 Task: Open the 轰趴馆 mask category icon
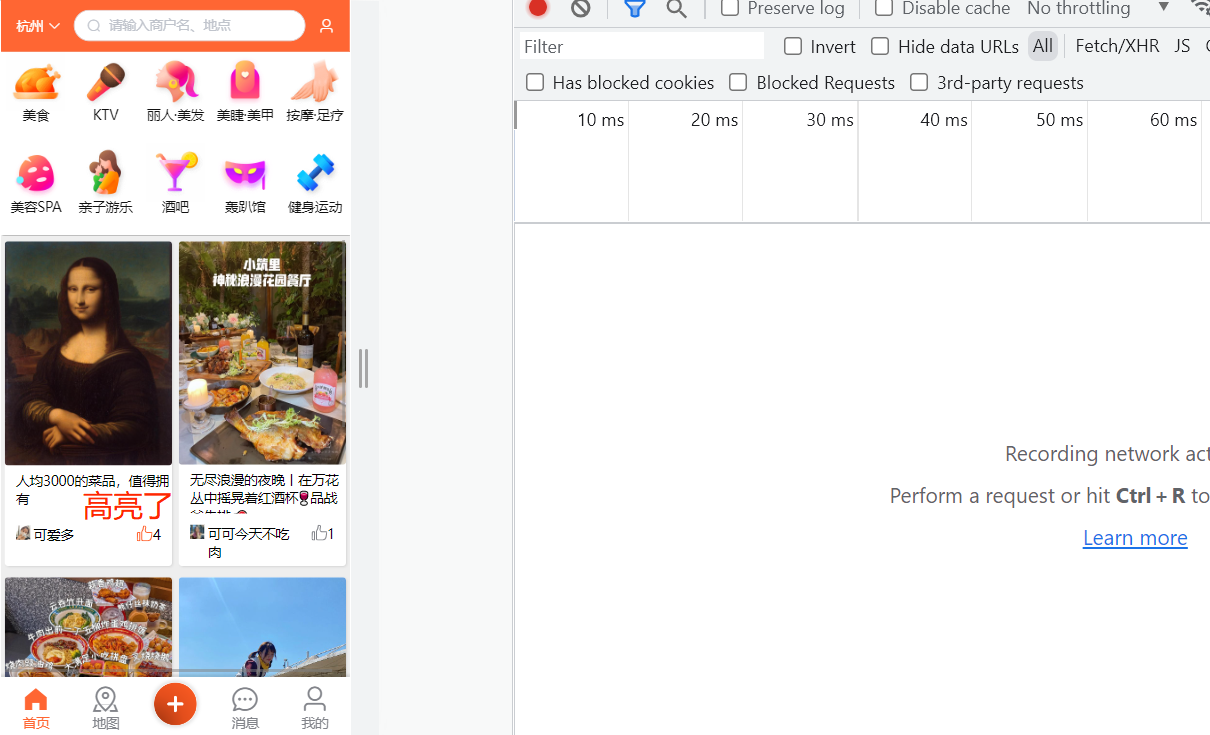coord(245,174)
